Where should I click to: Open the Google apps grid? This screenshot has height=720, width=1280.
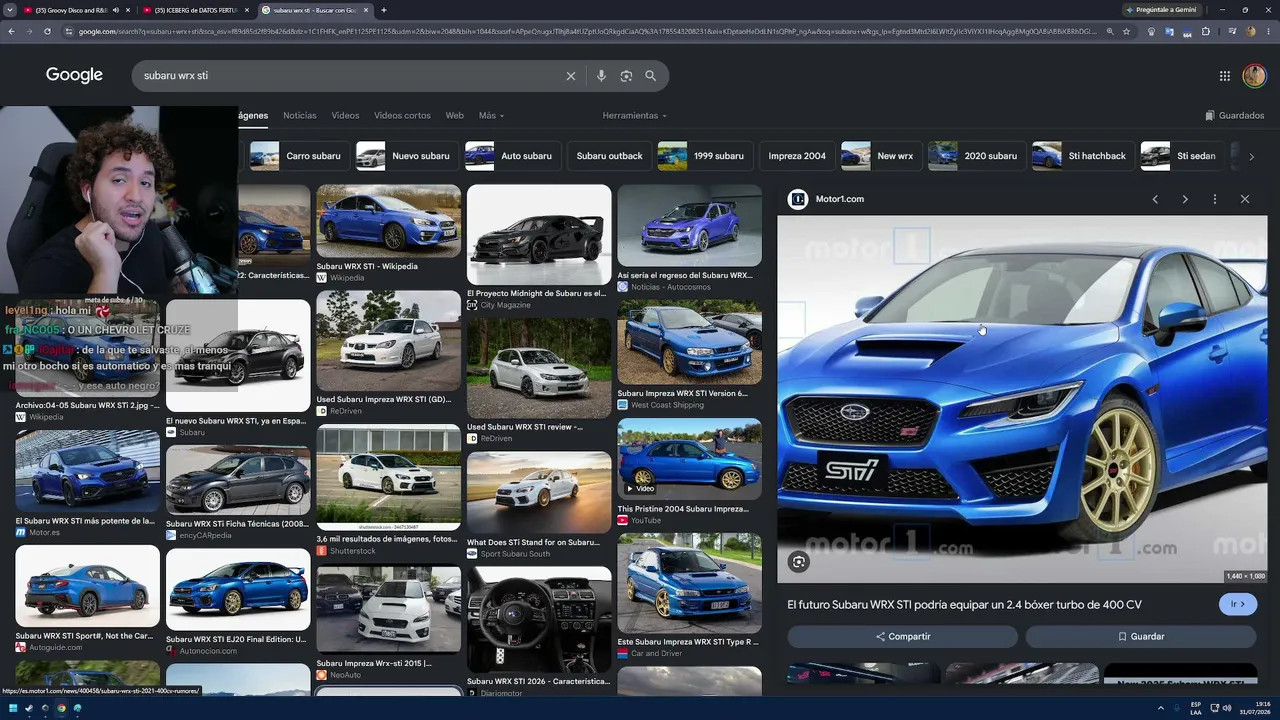1225,76
